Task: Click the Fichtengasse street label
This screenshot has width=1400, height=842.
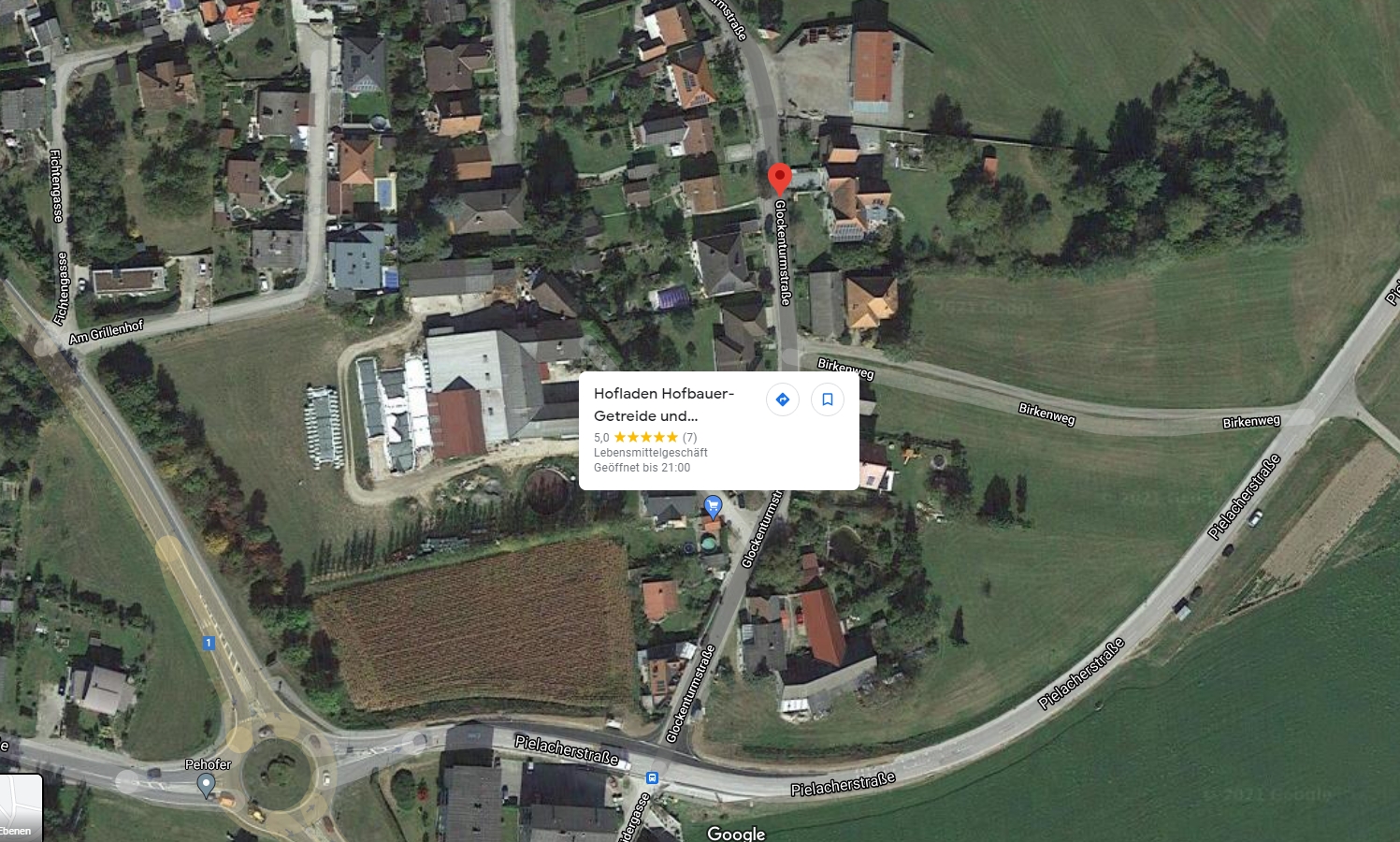Action: point(57,186)
